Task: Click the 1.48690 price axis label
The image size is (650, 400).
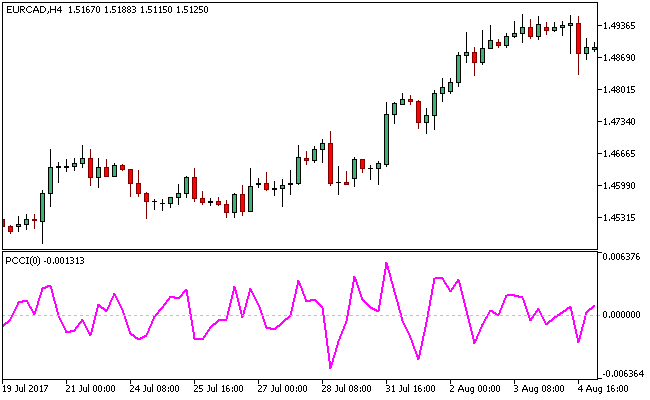Action: 618,58
